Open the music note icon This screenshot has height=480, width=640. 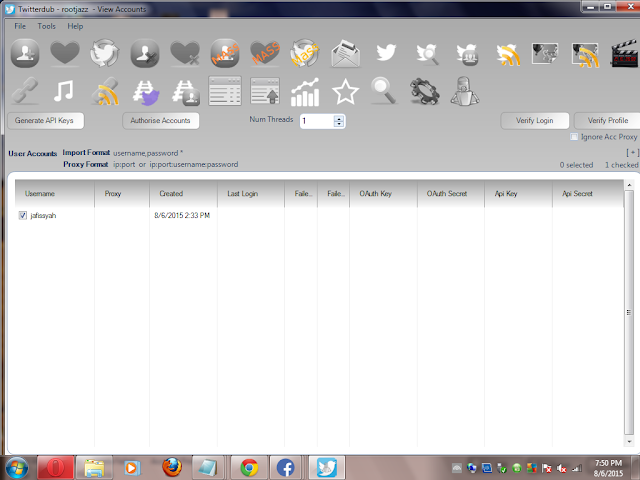(64, 91)
